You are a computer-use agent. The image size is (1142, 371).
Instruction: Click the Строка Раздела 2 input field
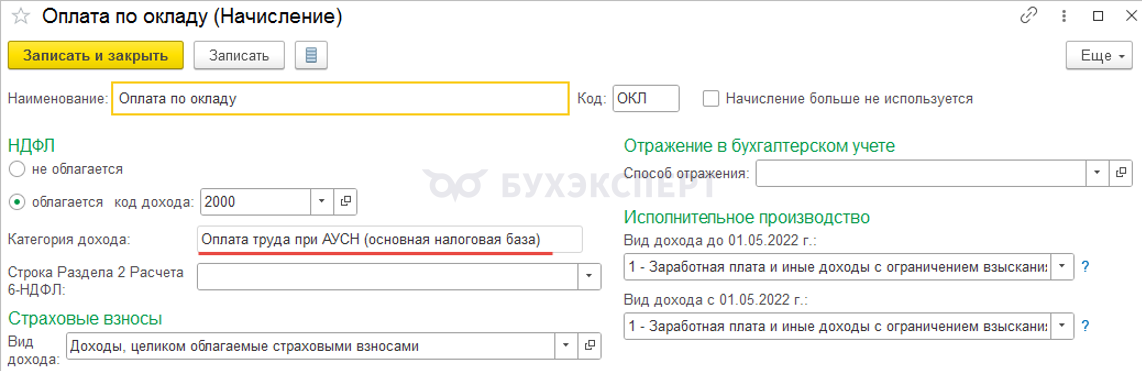[x=387, y=276]
